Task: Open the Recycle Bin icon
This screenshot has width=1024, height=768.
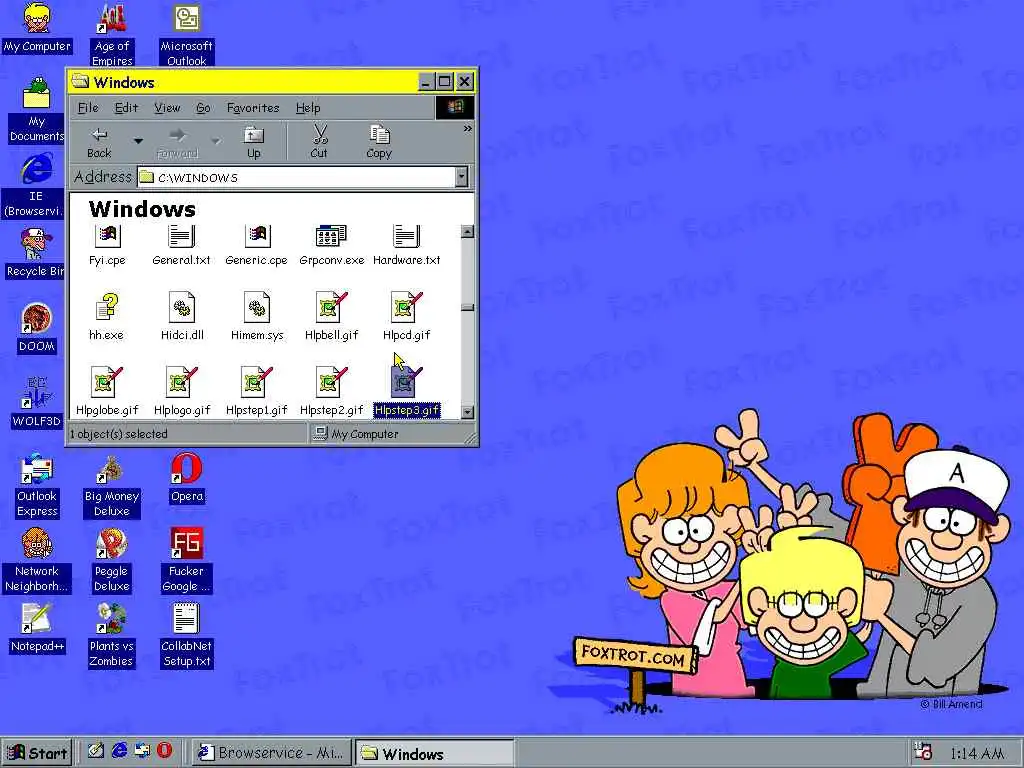Action: 37,253
